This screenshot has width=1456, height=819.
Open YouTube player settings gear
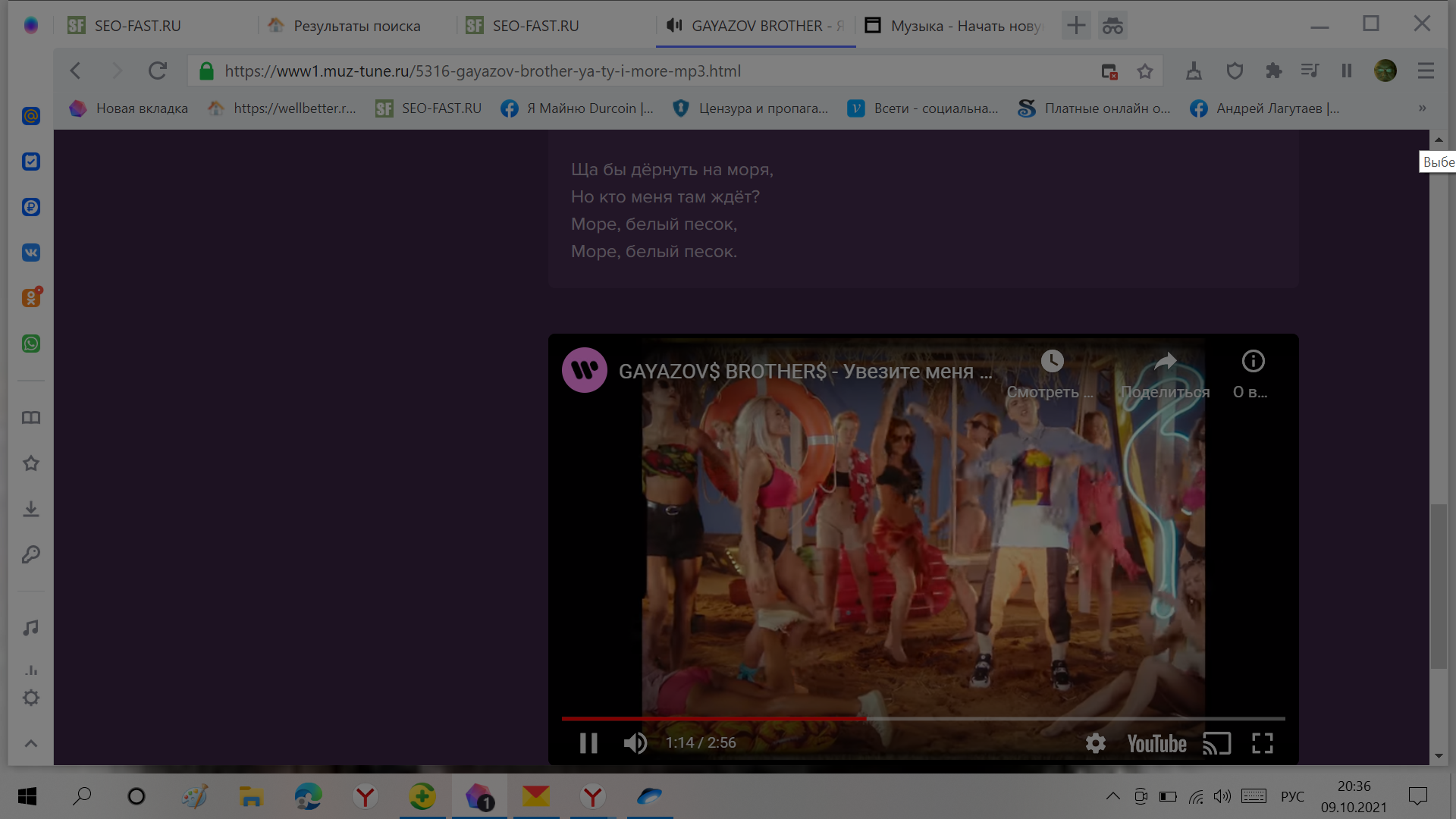click(1095, 743)
